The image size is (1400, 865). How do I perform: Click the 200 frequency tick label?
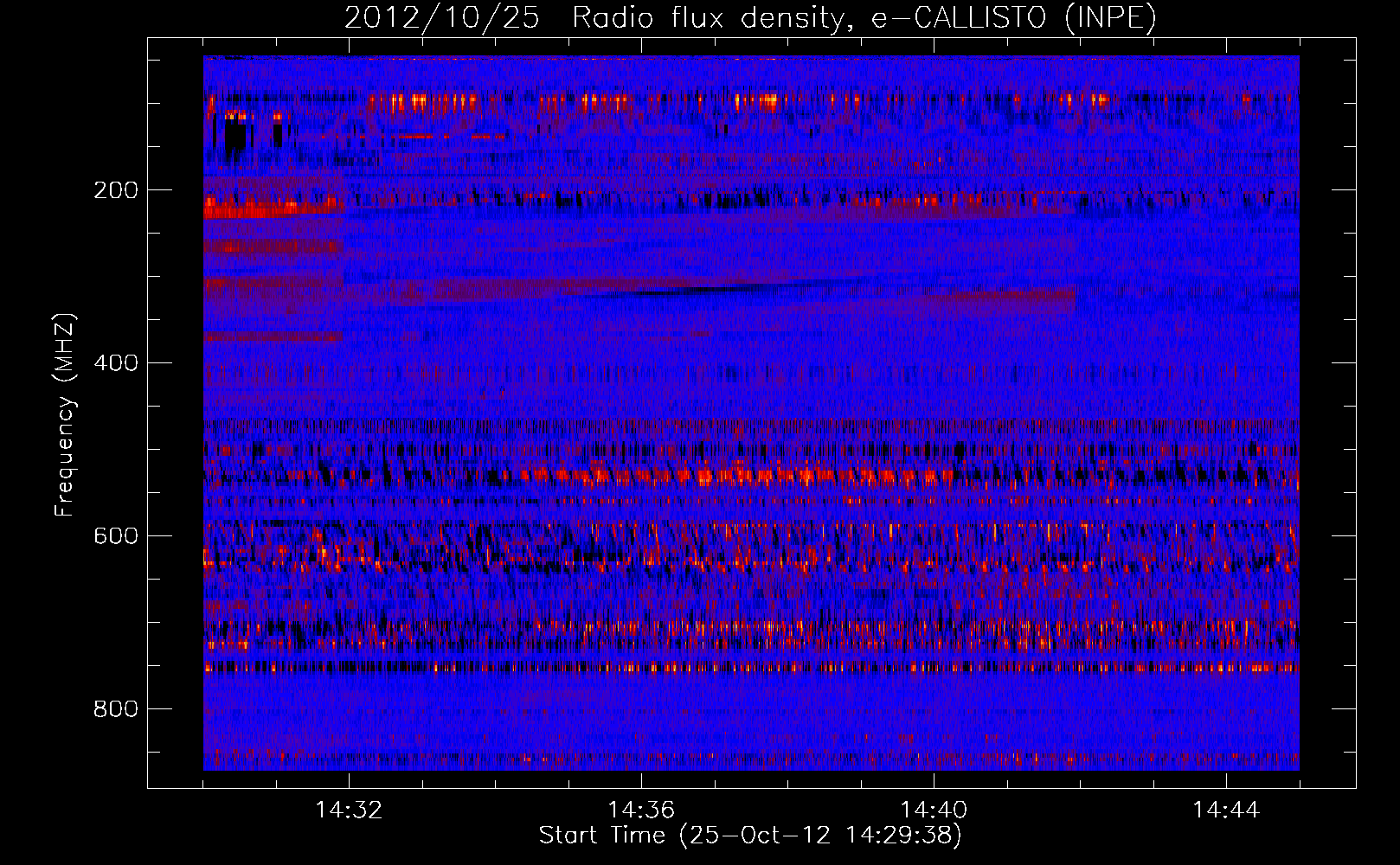[x=116, y=190]
